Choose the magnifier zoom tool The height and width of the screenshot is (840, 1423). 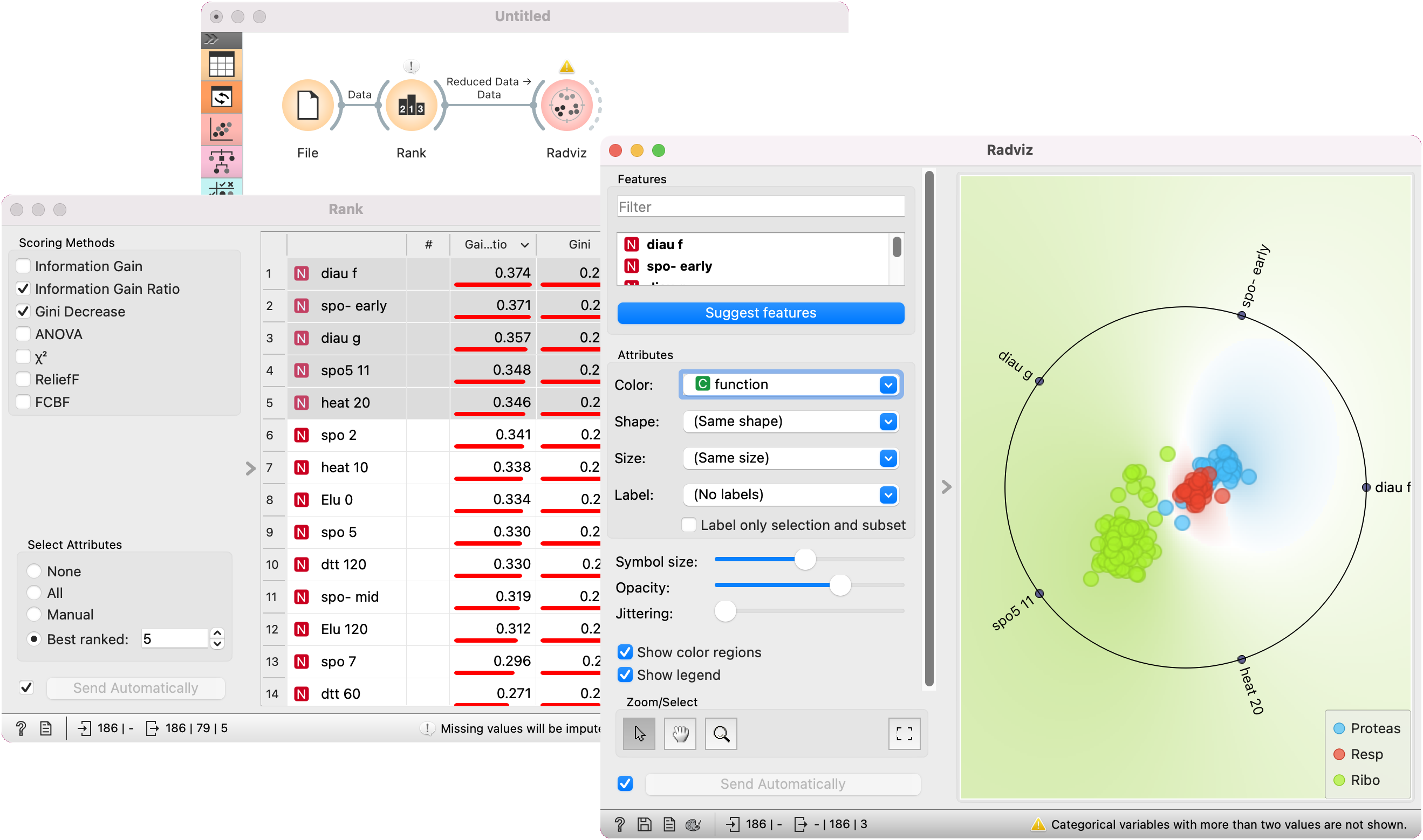pos(721,734)
